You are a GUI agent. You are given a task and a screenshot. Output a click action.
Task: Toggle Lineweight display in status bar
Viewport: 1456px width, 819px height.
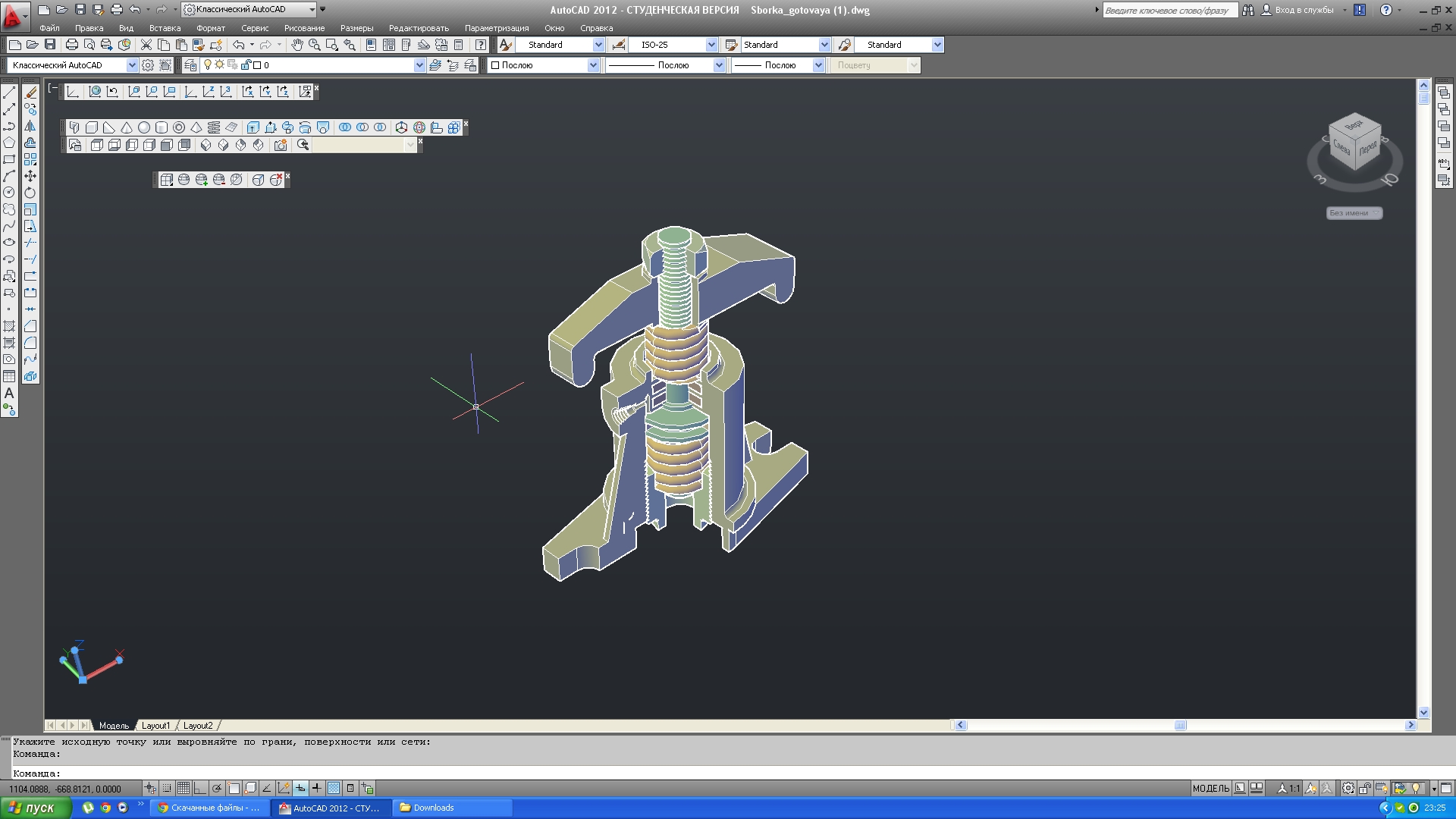pos(316,789)
